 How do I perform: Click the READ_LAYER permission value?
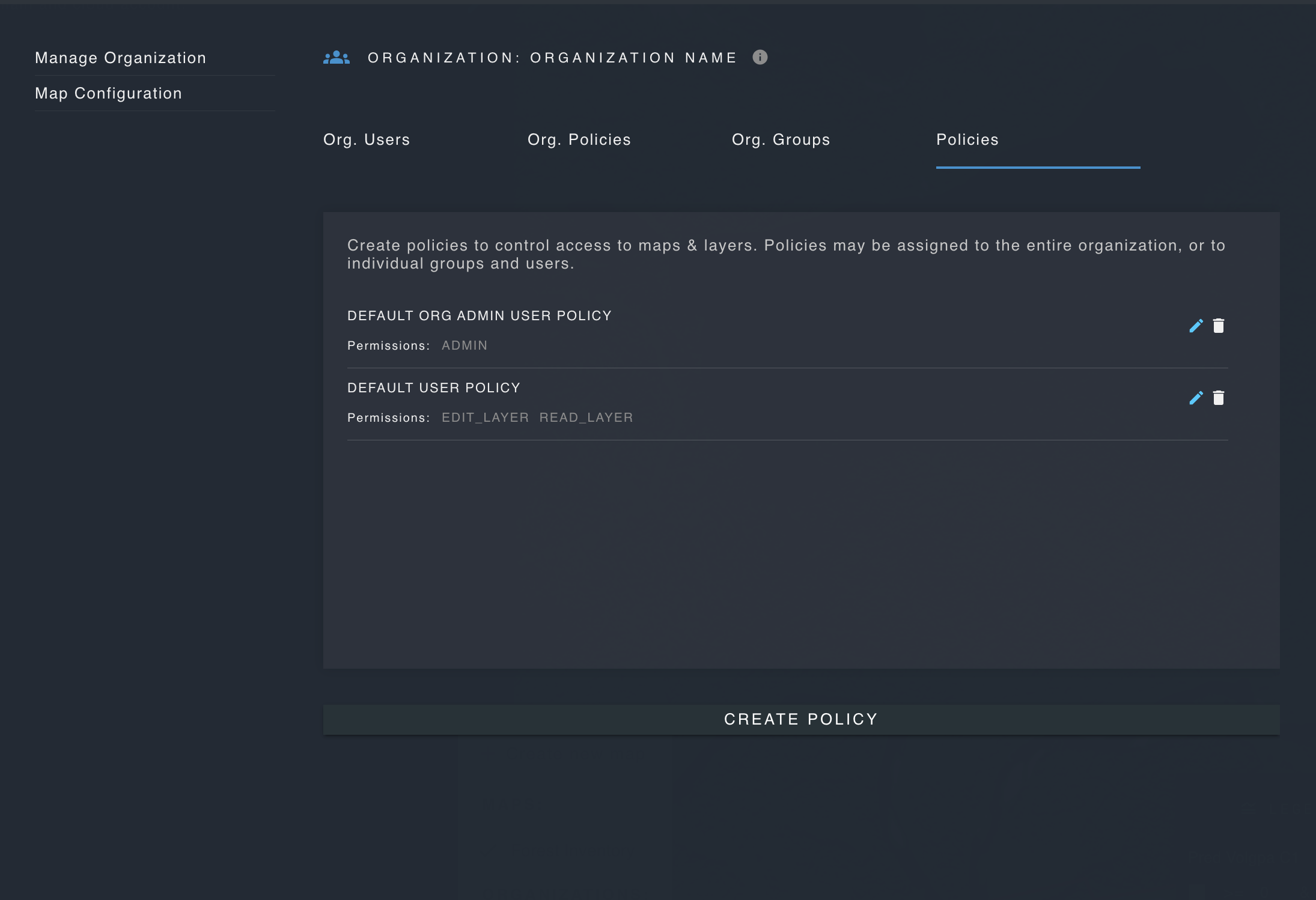point(586,418)
